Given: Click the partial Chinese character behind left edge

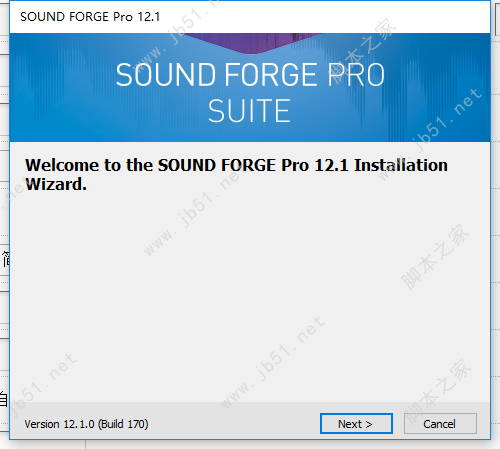Looking at the screenshot, I should coord(6,259).
